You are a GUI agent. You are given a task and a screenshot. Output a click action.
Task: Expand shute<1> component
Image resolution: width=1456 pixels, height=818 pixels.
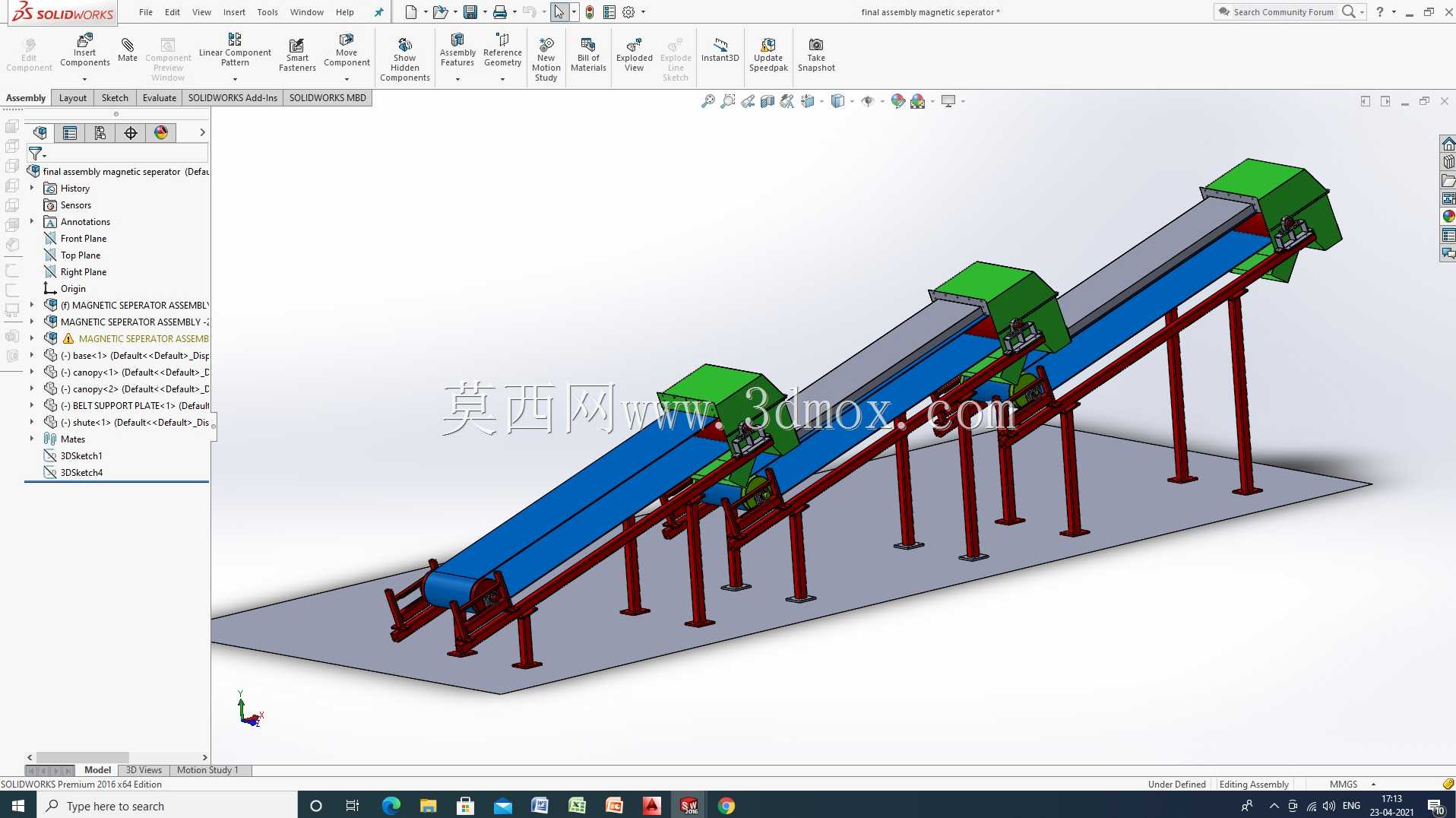click(32, 422)
